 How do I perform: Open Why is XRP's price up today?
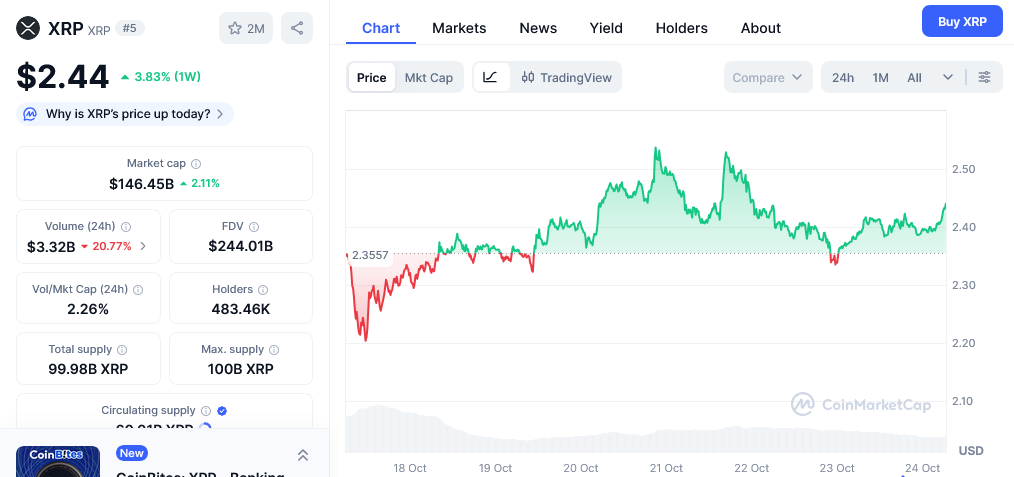[125, 114]
